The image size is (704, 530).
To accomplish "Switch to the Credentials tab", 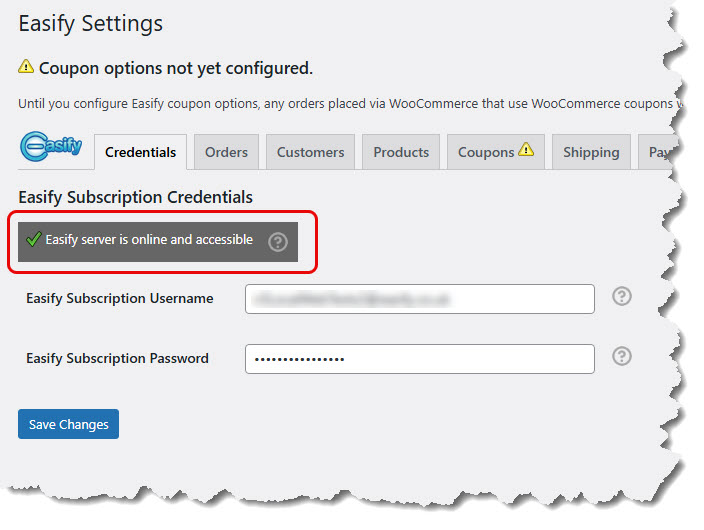I will [x=140, y=152].
